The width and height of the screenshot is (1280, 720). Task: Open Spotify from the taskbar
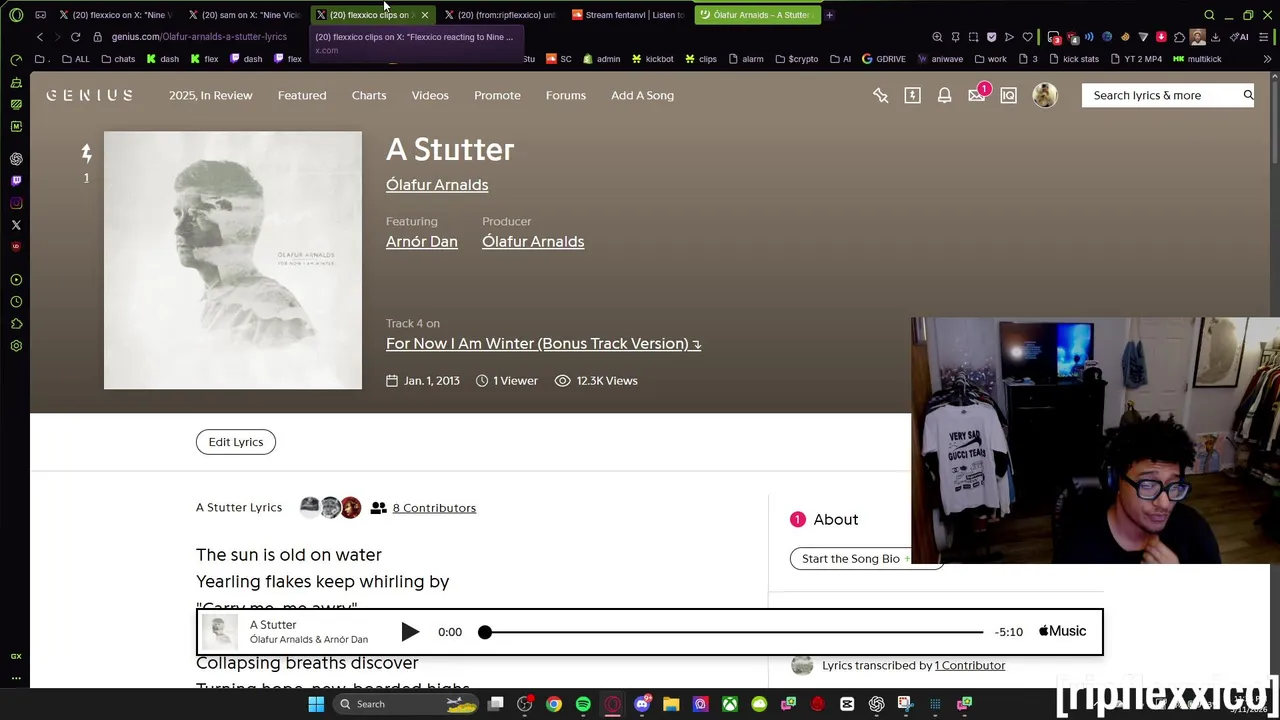583,704
